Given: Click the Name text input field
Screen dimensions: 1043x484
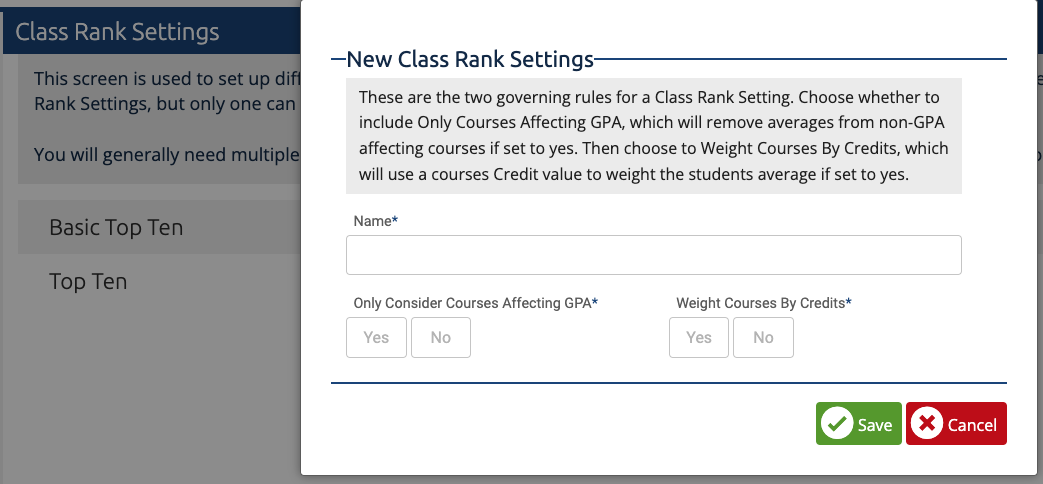Looking at the screenshot, I should pyautogui.click(x=653, y=255).
